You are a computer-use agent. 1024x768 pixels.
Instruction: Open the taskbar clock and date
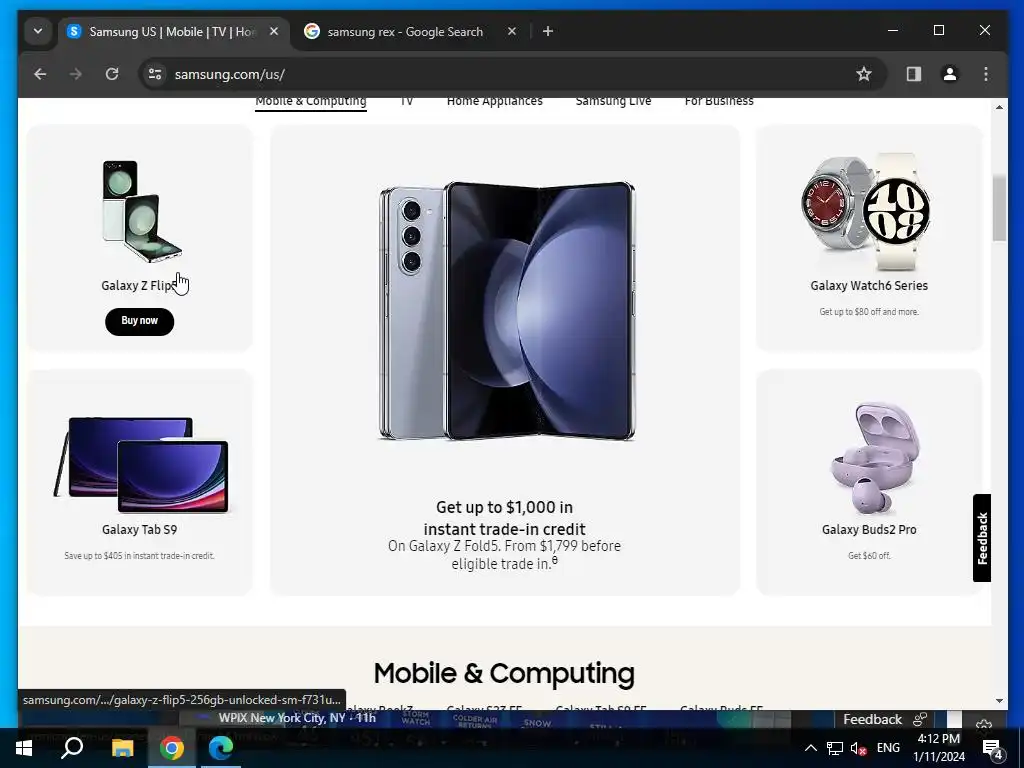coord(938,748)
